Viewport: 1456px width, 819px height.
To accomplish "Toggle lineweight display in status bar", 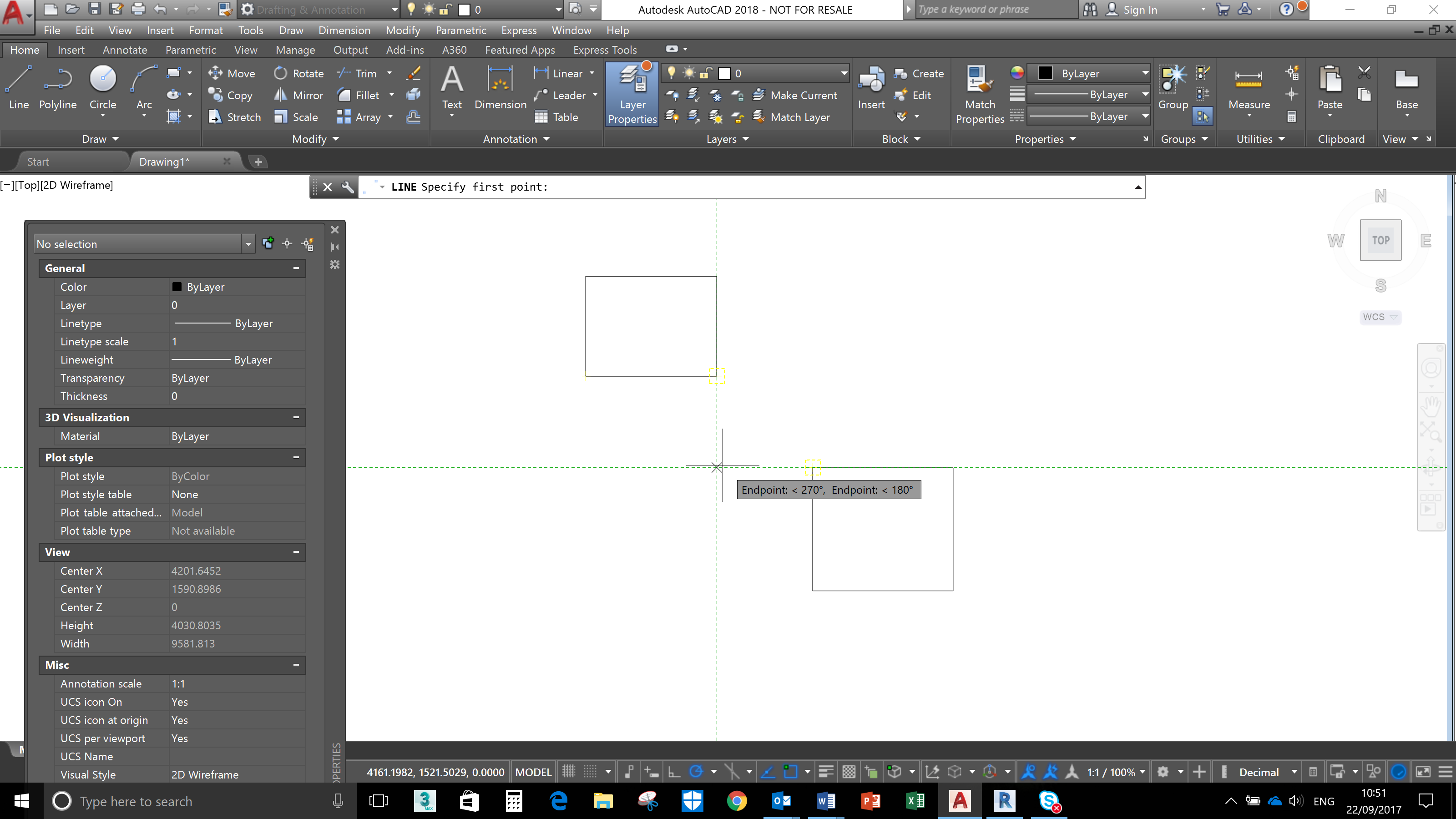I will pos(826,772).
